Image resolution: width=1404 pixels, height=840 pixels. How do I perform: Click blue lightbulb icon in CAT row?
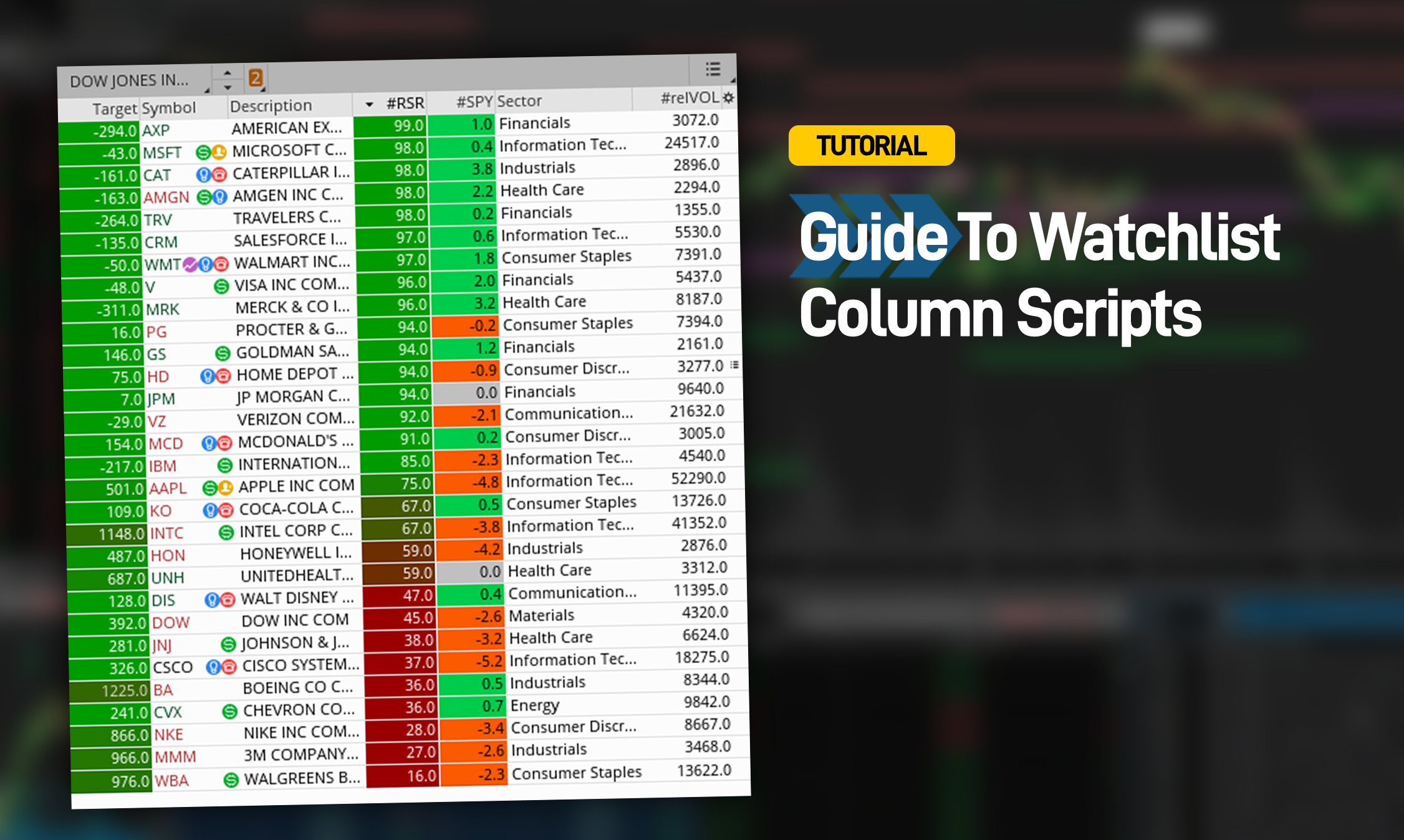pos(203,174)
